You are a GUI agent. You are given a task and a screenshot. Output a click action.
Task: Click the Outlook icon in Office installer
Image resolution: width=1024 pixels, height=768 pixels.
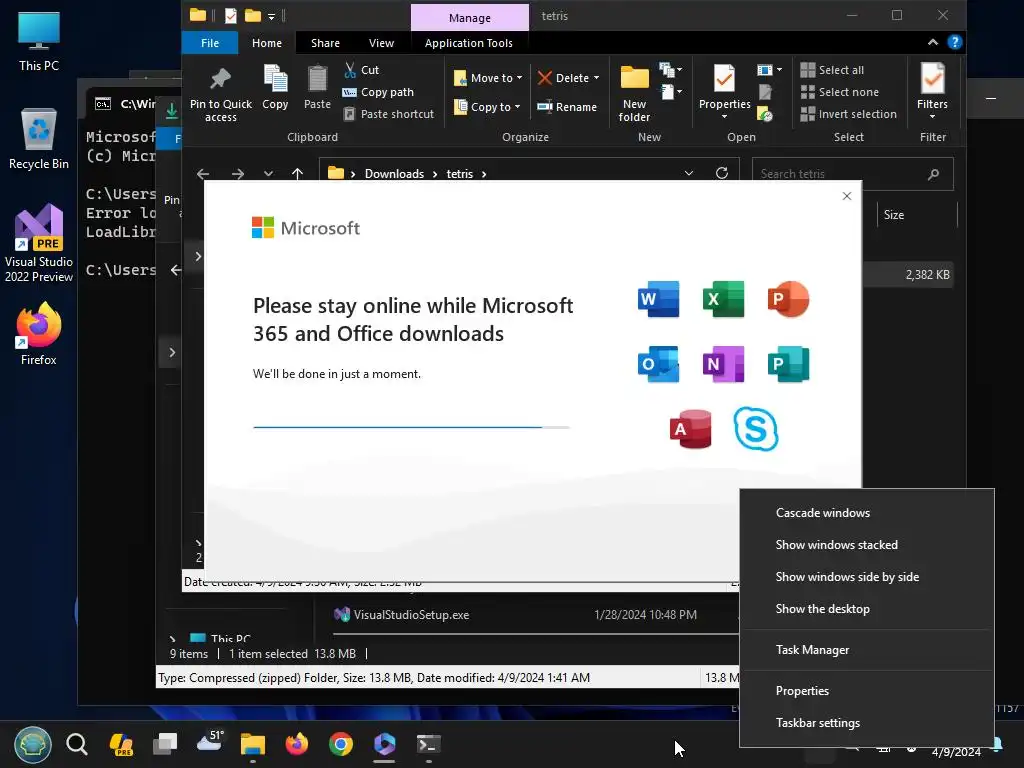[658, 364]
